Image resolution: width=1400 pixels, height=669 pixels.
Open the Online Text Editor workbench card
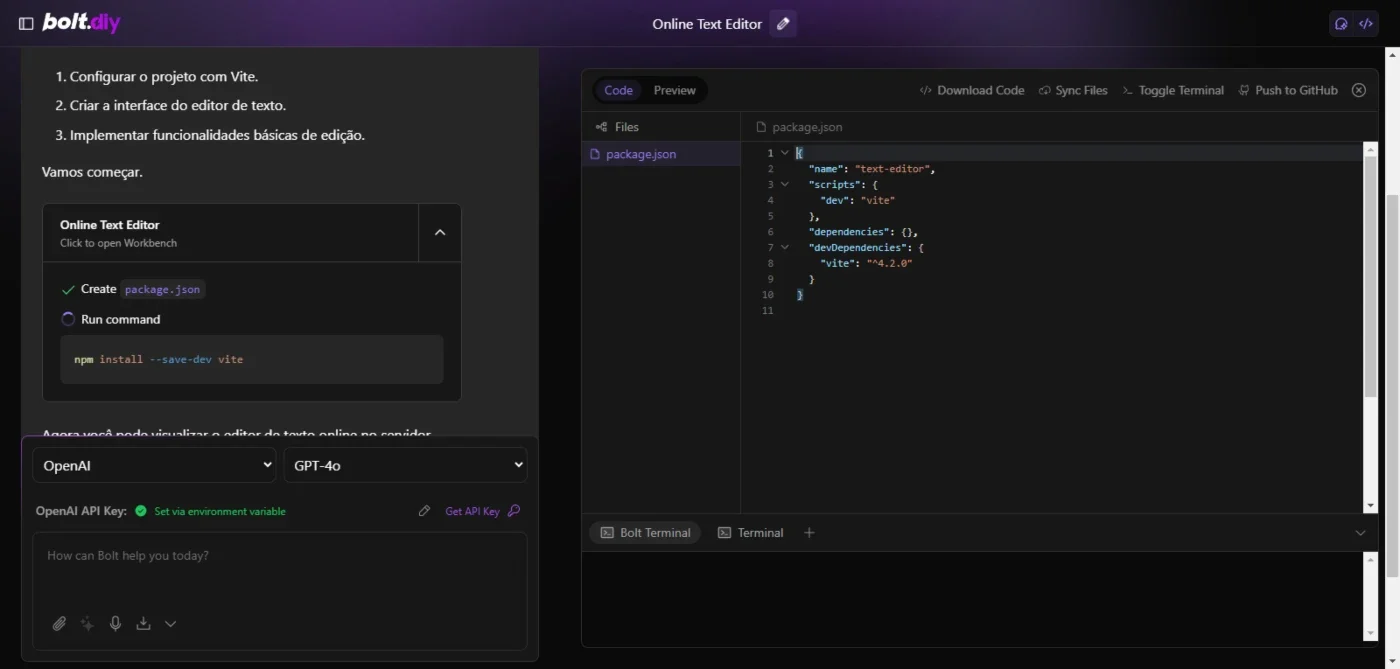[231, 233]
